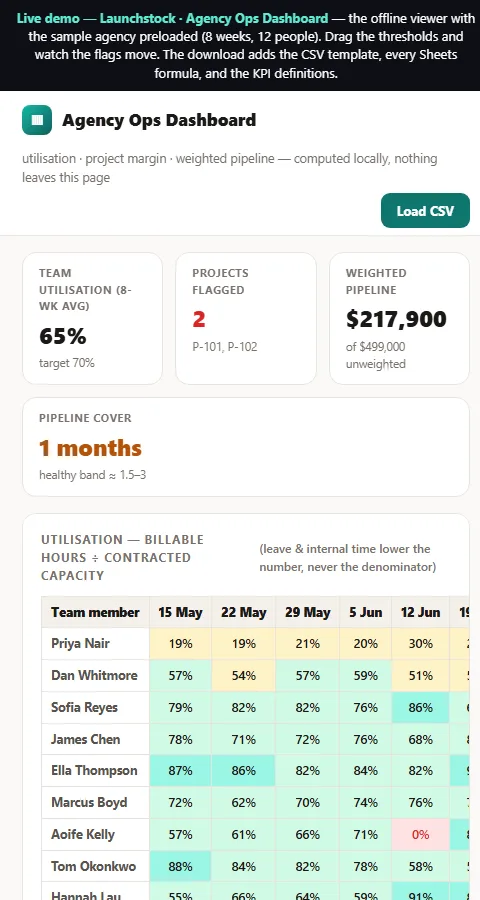Image resolution: width=480 pixels, height=900 pixels.
Task: Select the Projects Flagged card
Action: click(x=246, y=319)
